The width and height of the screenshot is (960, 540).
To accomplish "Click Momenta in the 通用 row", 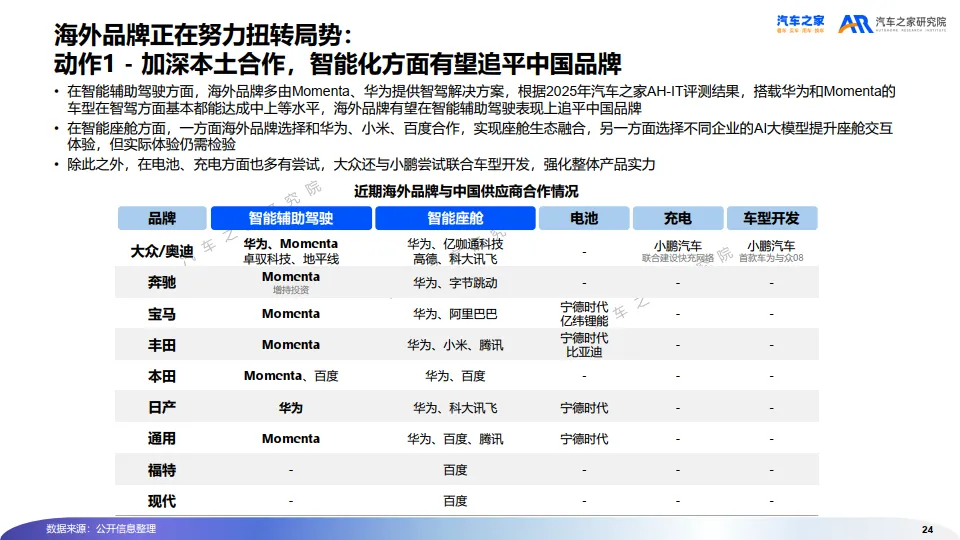I will point(291,438).
